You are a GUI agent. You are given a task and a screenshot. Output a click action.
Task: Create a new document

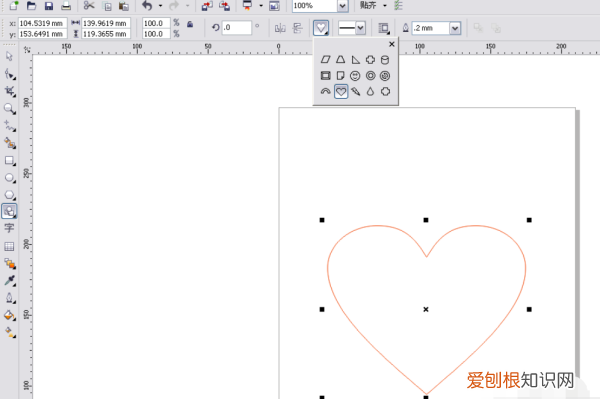(x=14, y=5)
